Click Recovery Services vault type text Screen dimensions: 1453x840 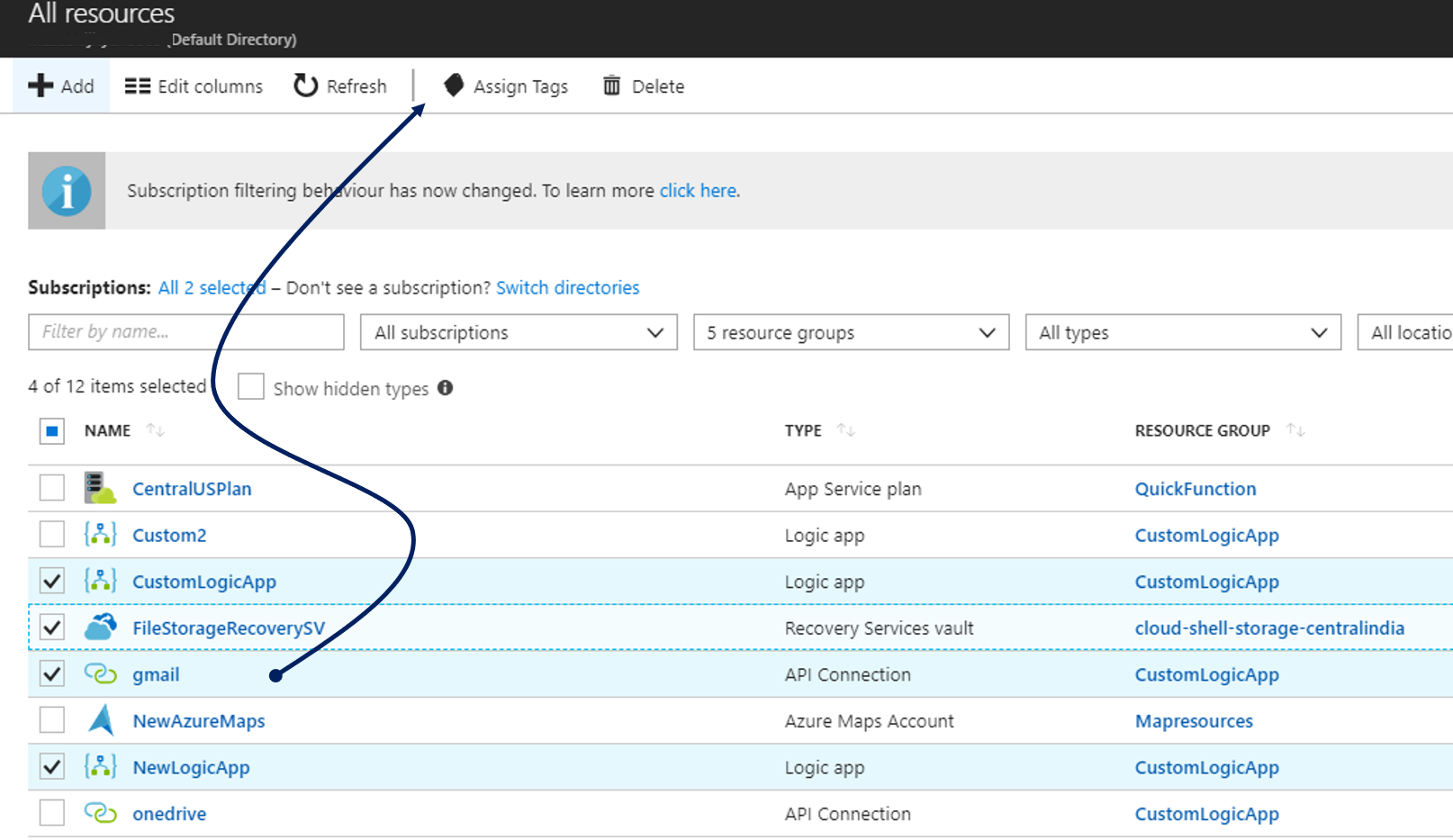[x=880, y=628]
